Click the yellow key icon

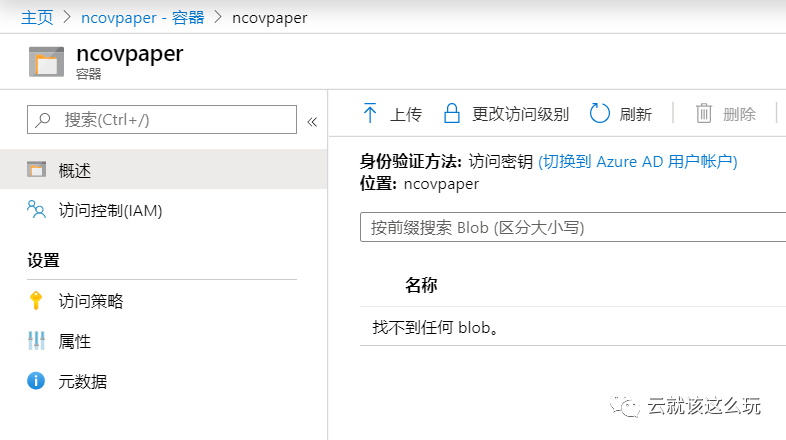pyautogui.click(x=36, y=300)
